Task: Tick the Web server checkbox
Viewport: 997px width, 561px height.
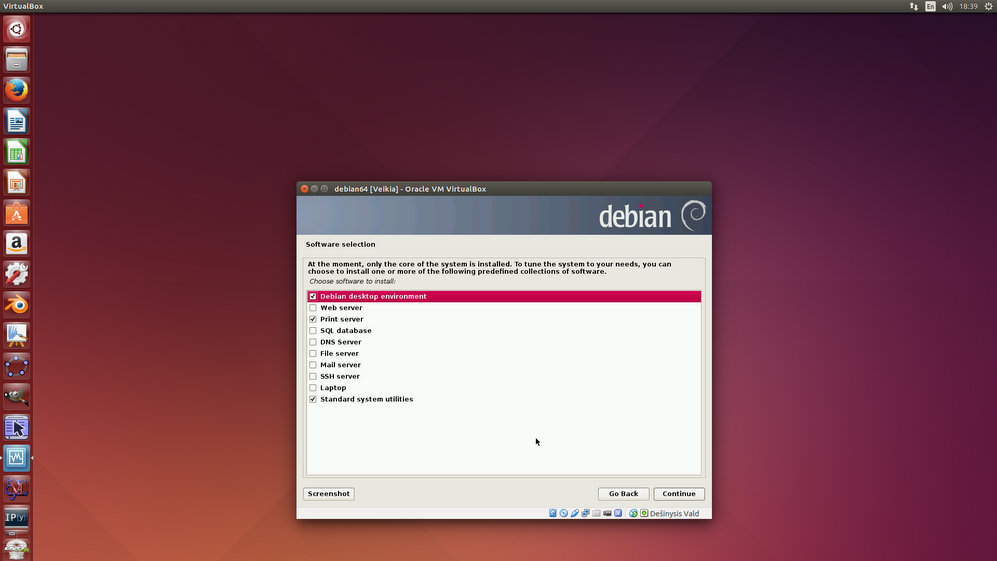Action: click(x=313, y=308)
